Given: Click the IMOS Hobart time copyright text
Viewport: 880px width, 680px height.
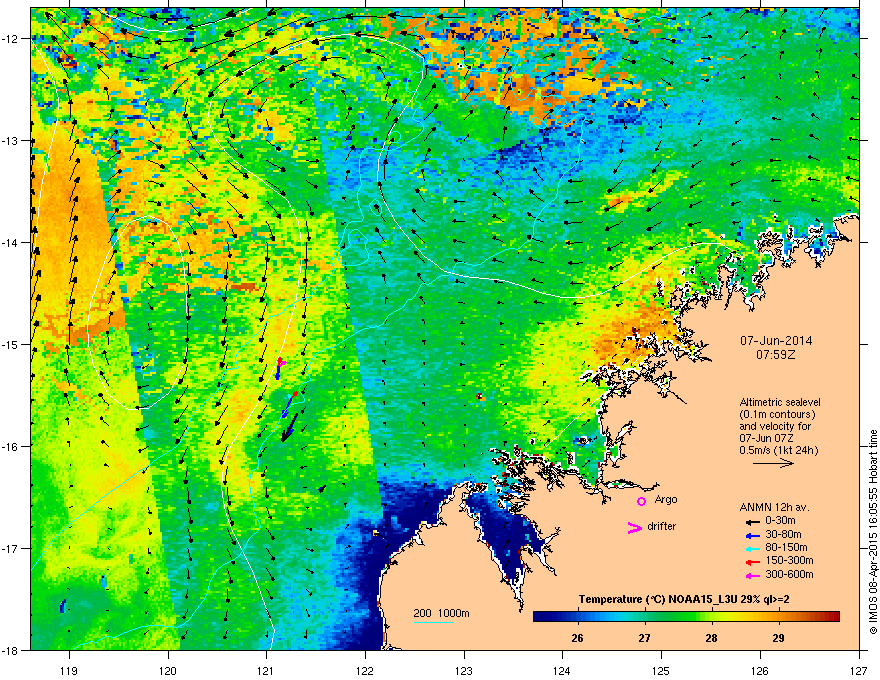Looking at the screenshot, I should 873,532.
